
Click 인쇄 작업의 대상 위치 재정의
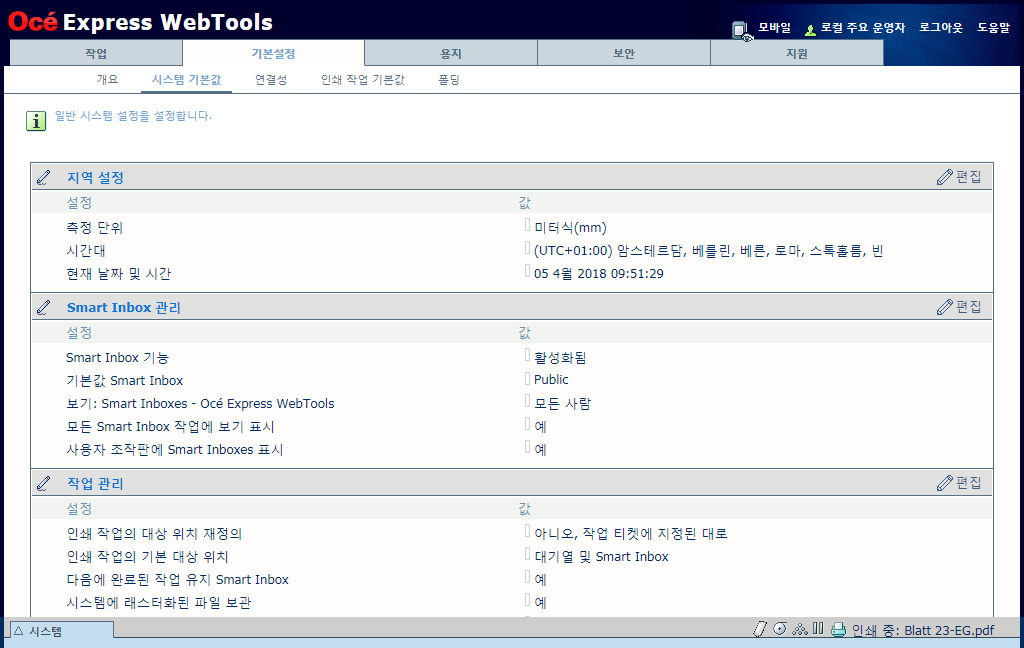tap(154, 534)
